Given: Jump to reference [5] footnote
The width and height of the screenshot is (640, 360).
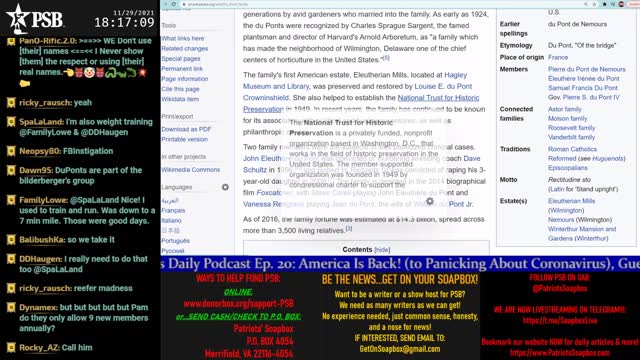Looking at the screenshot, I should pos(386,58).
